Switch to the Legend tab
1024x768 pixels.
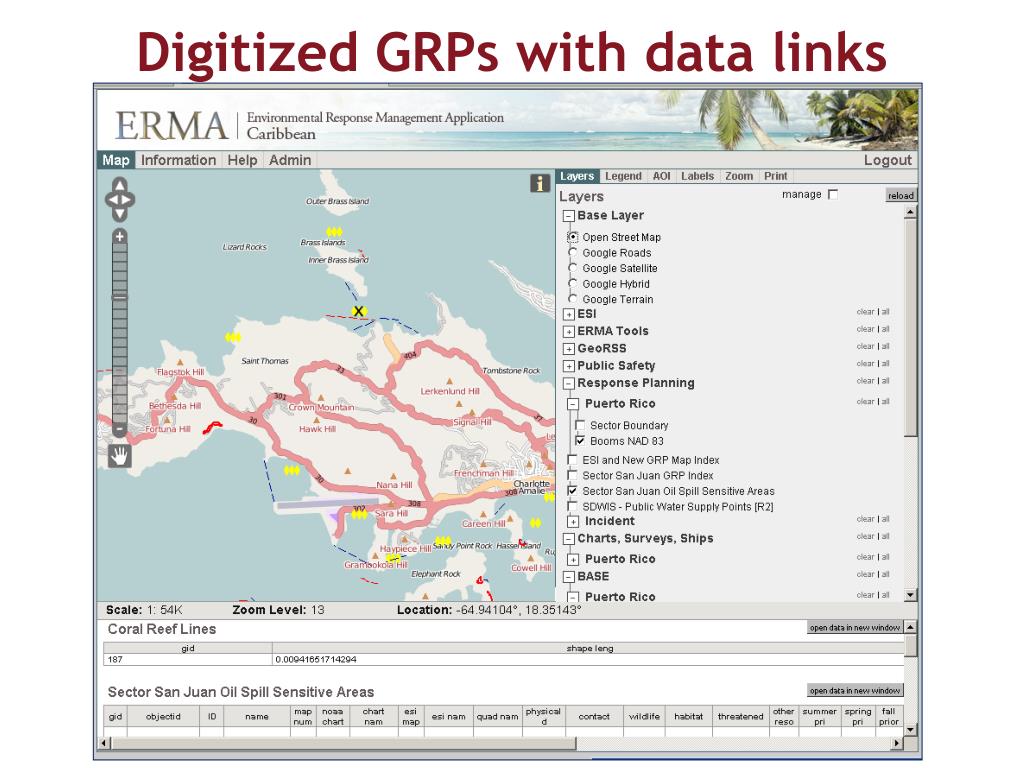pyautogui.click(x=623, y=176)
